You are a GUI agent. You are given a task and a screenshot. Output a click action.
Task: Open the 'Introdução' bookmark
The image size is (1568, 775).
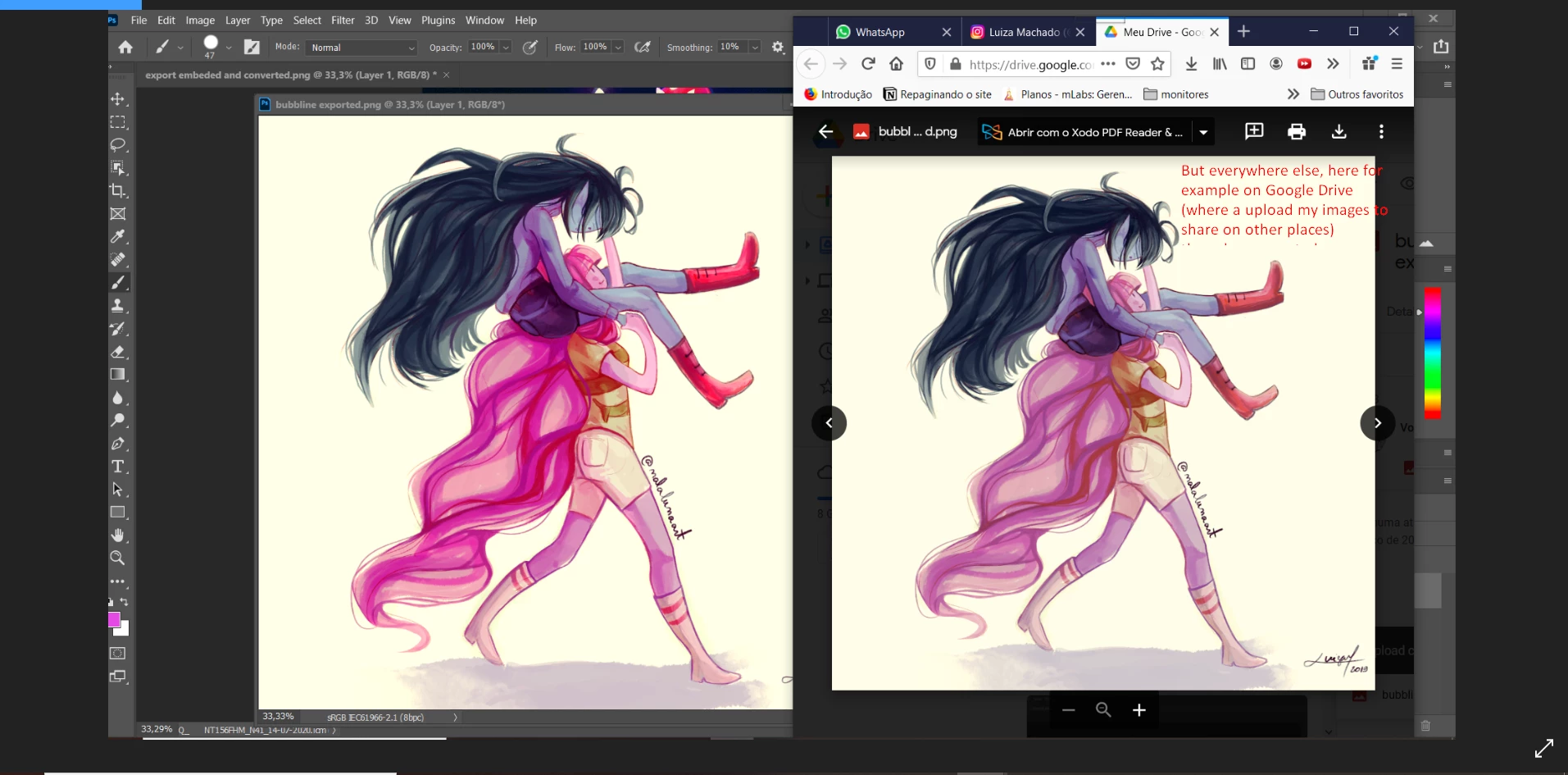(x=838, y=94)
